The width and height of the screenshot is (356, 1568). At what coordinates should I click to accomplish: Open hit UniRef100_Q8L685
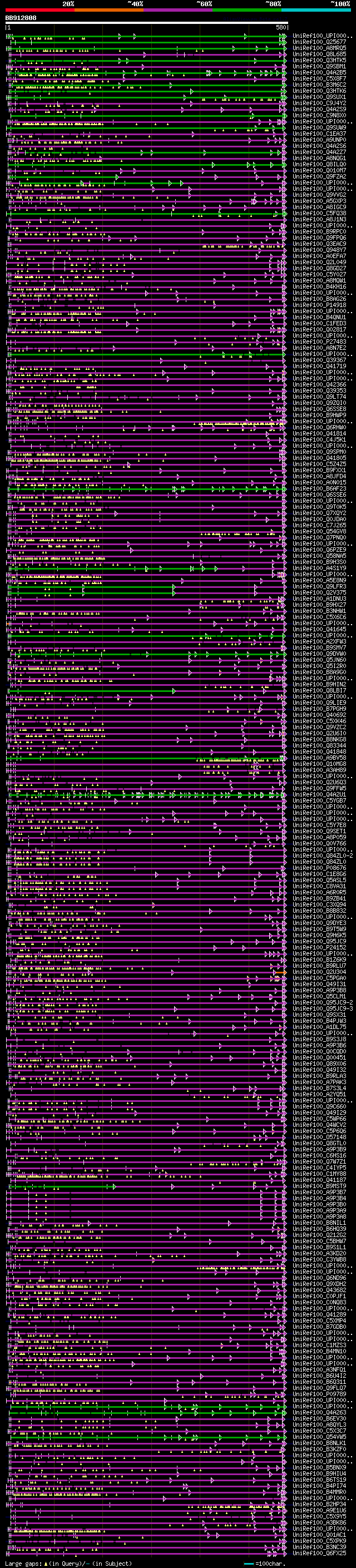[x=319, y=54]
